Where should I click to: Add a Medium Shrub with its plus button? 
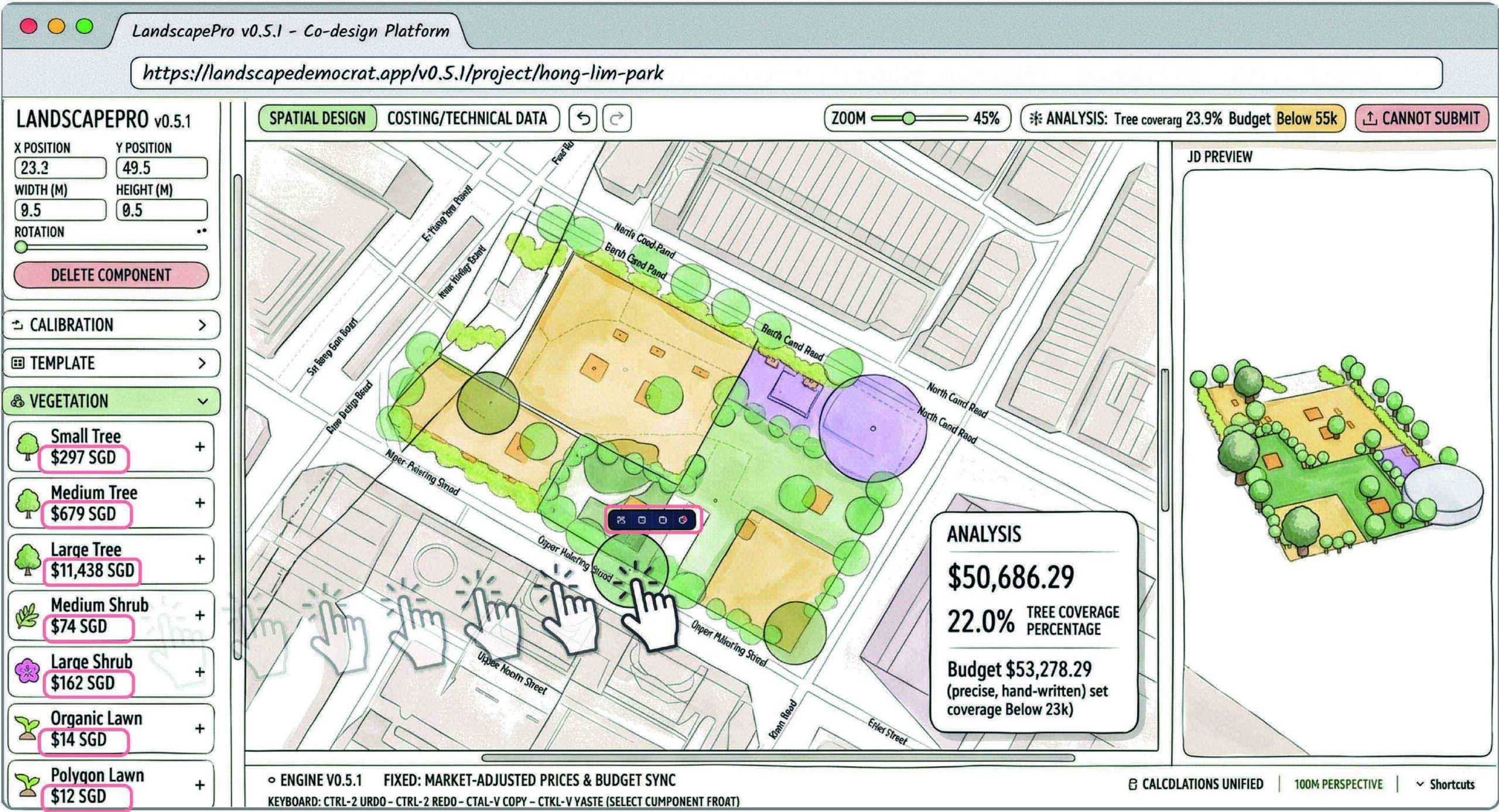coord(200,615)
